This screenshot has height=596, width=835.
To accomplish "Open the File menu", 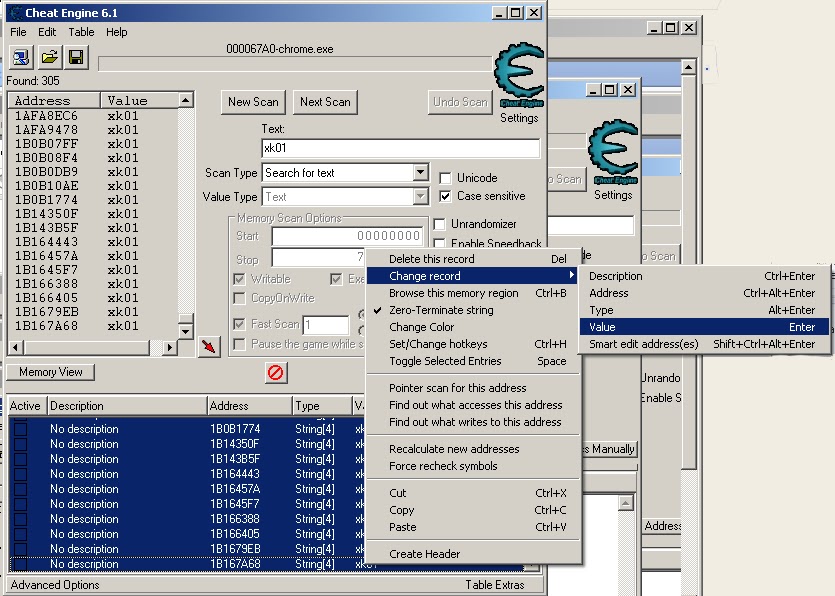I will click(x=18, y=32).
